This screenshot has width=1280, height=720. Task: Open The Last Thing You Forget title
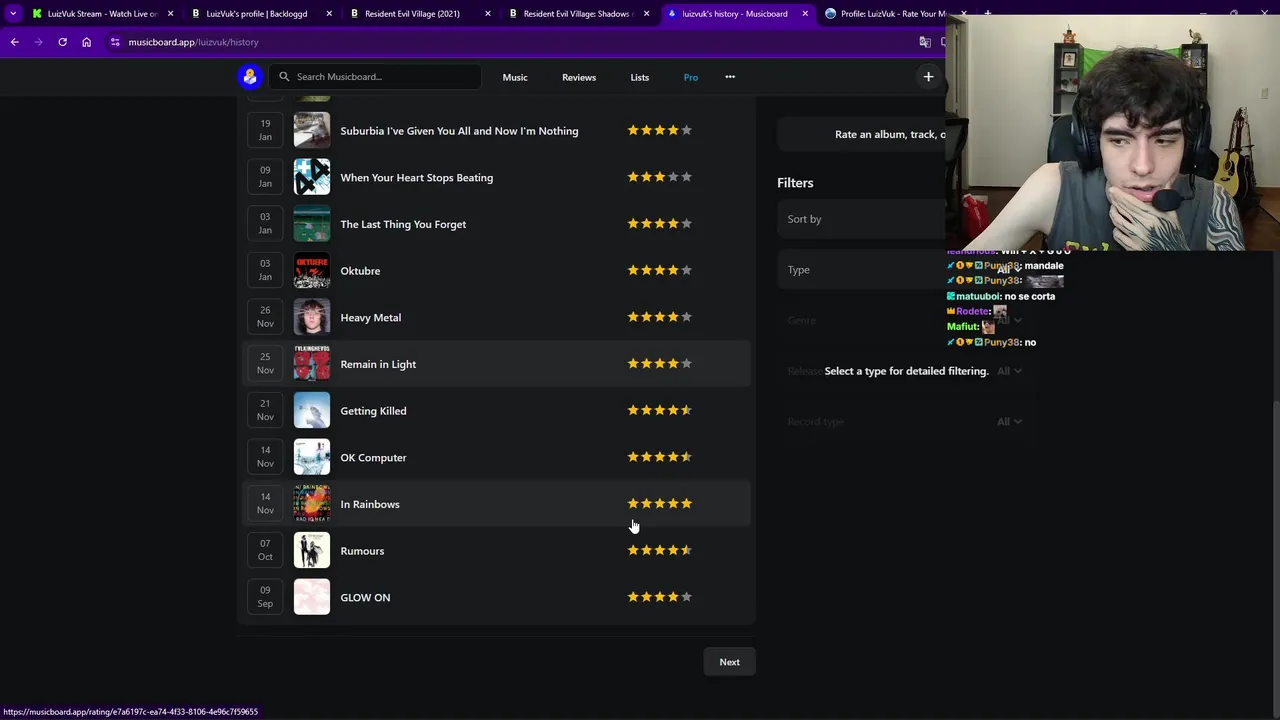[x=403, y=224]
